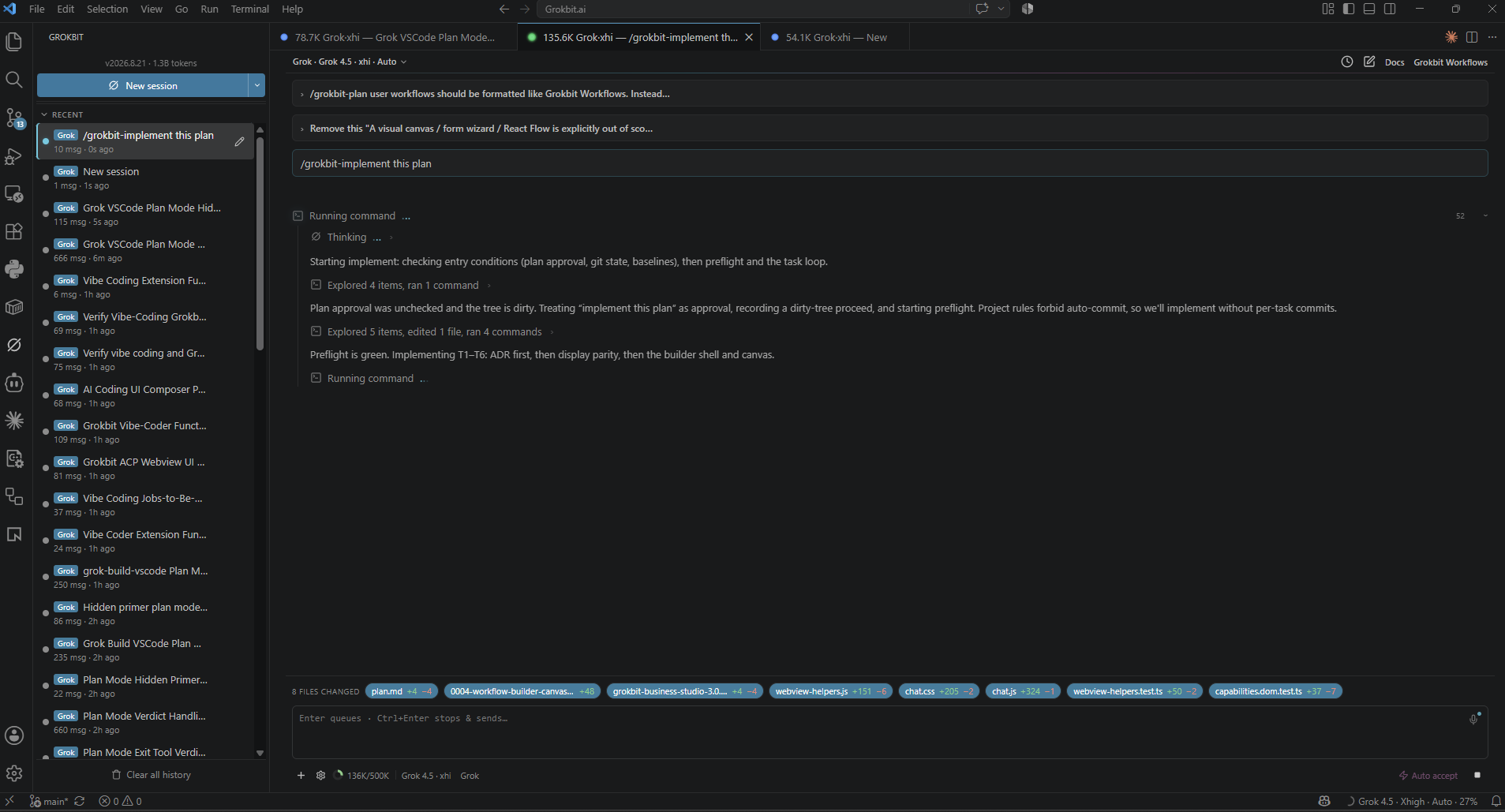
Task: Click the plus icon below the prompt box
Action: coord(301,776)
